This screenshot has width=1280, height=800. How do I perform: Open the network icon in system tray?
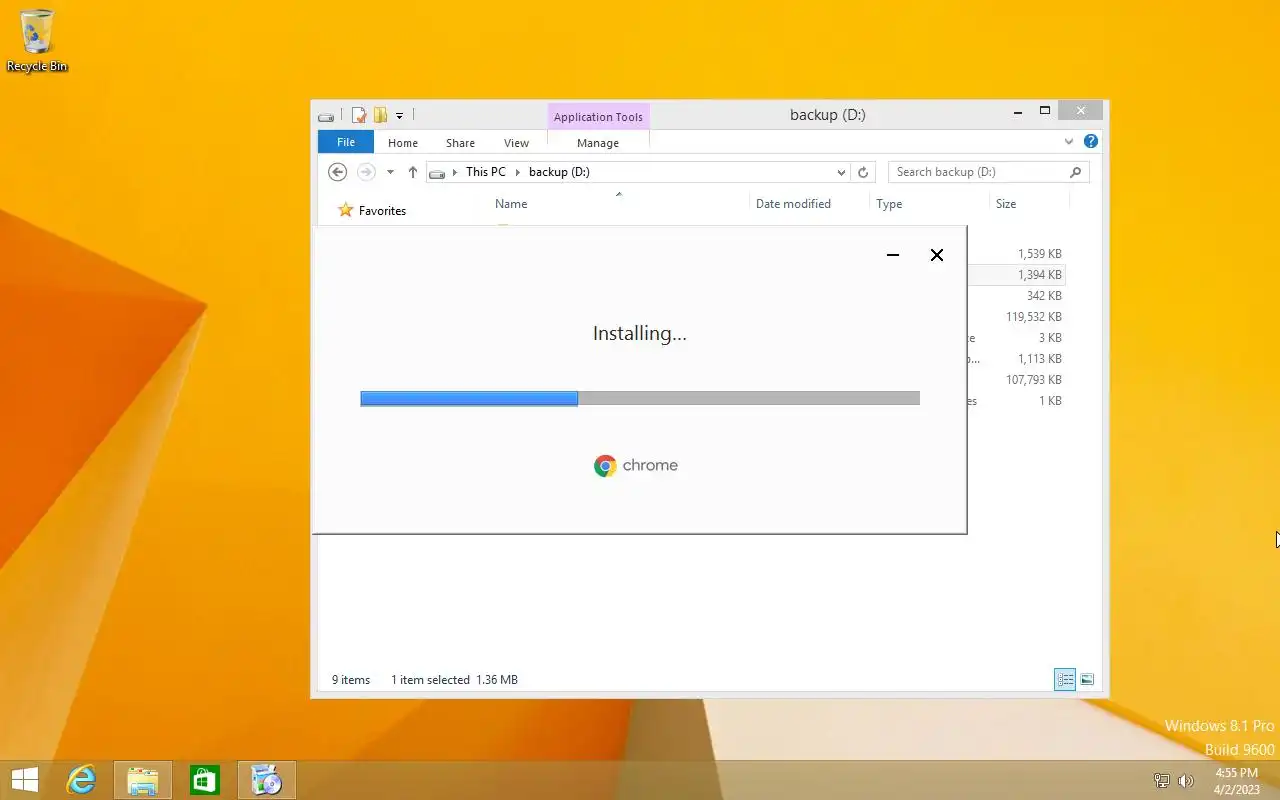click(x=1162, y=781)
